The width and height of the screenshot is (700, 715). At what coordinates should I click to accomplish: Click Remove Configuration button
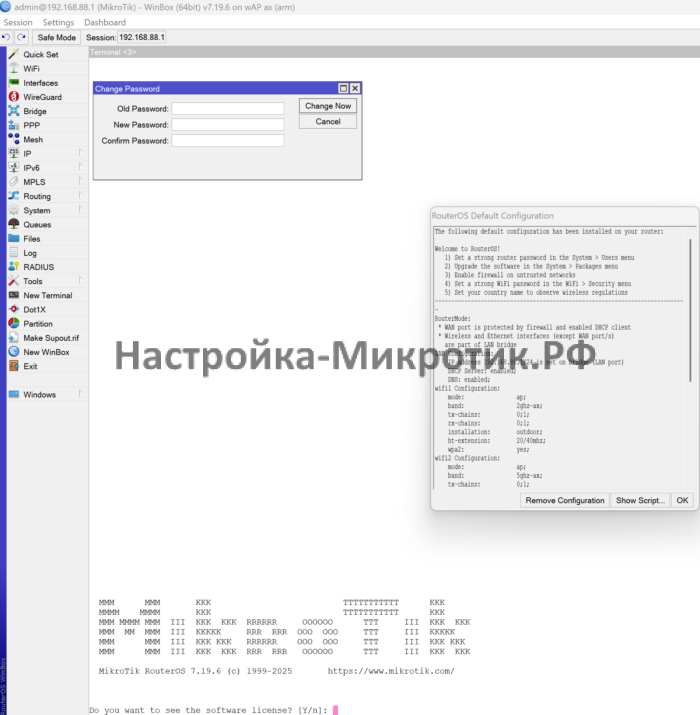coord(565,500)
